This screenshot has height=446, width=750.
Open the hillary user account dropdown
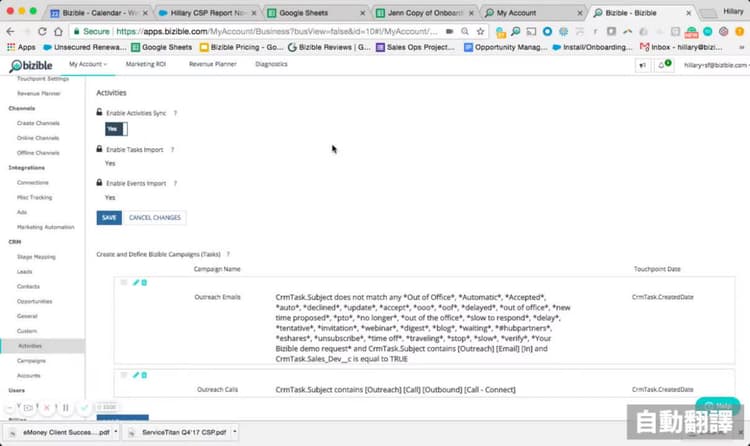tap(716, 65)
